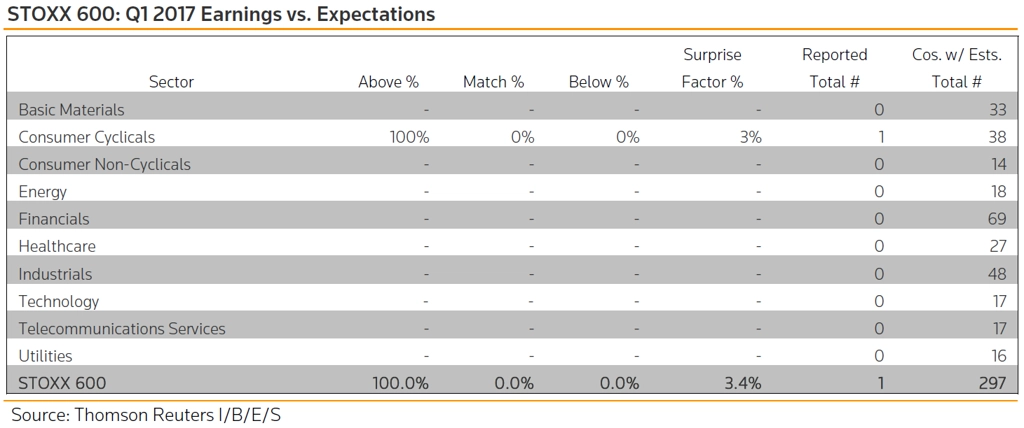Select the Above % column header
The height and width of the screenshot is (428, 1024).
[x=388, y=82]
